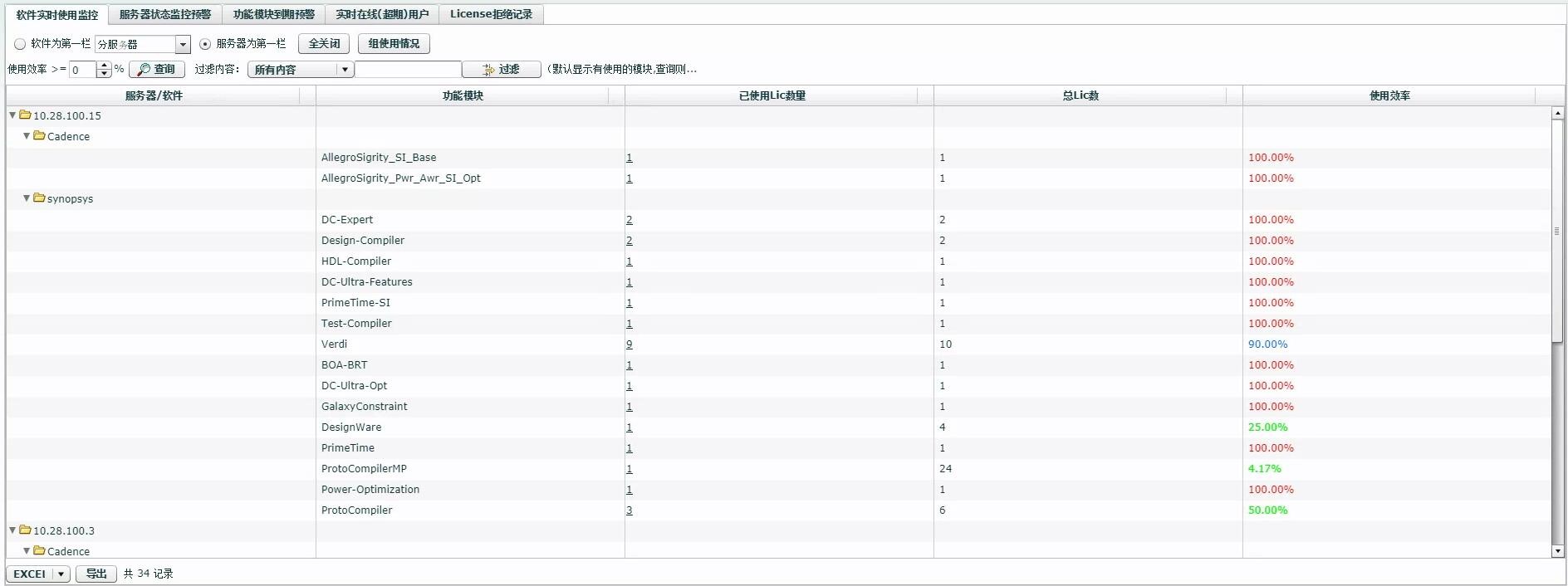Open the EXCEL export format dropdown

[x=38, y=574]
